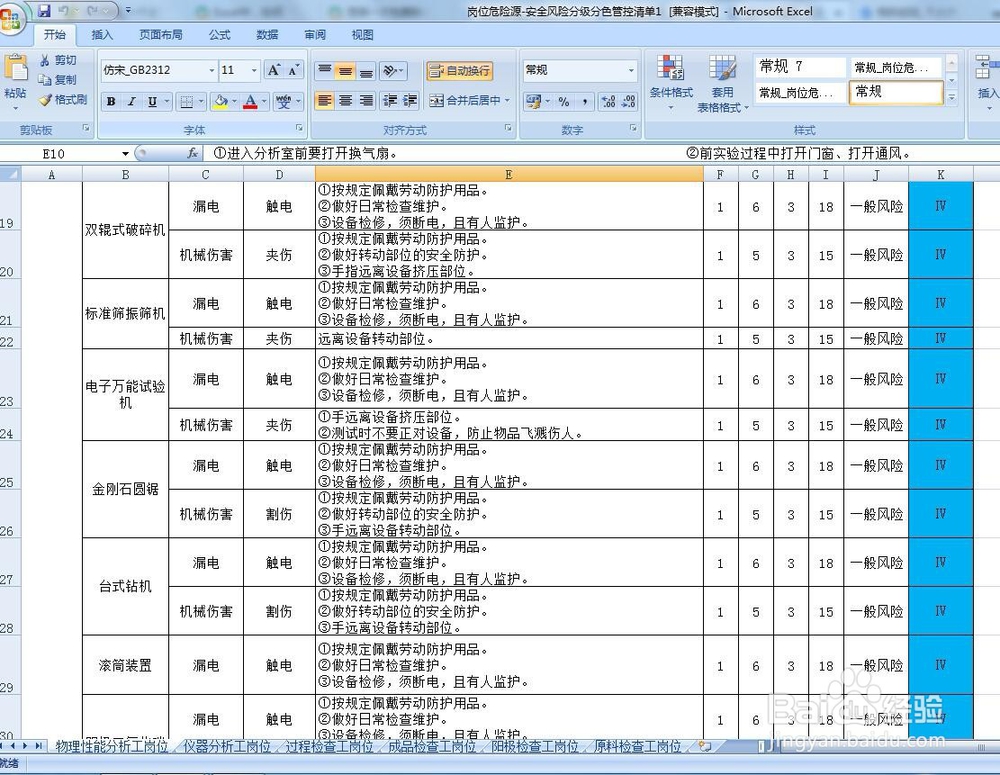Switch to 过程检查工岗位 sheet
Image resolution: width=1000 pixels, height=775 pixels.
pyautogui.click(x=329, y=746)
